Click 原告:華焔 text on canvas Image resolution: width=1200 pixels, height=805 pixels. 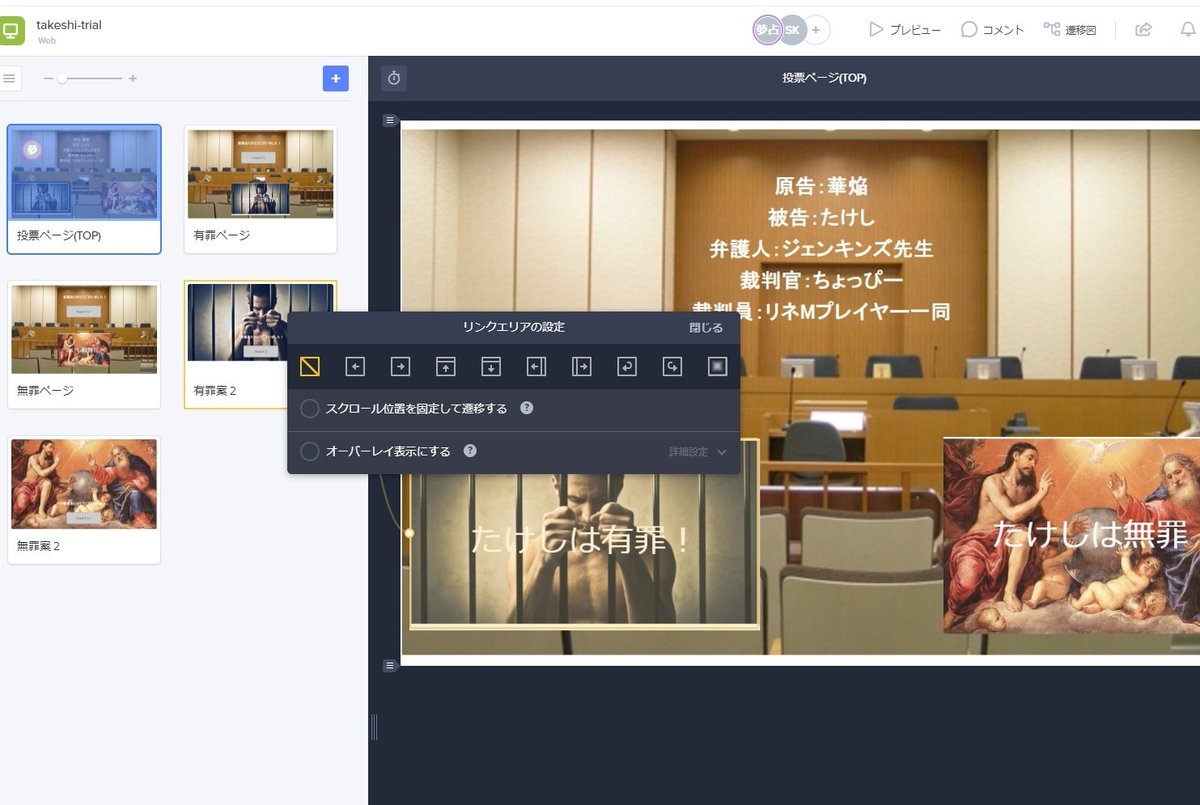[821, 186]
